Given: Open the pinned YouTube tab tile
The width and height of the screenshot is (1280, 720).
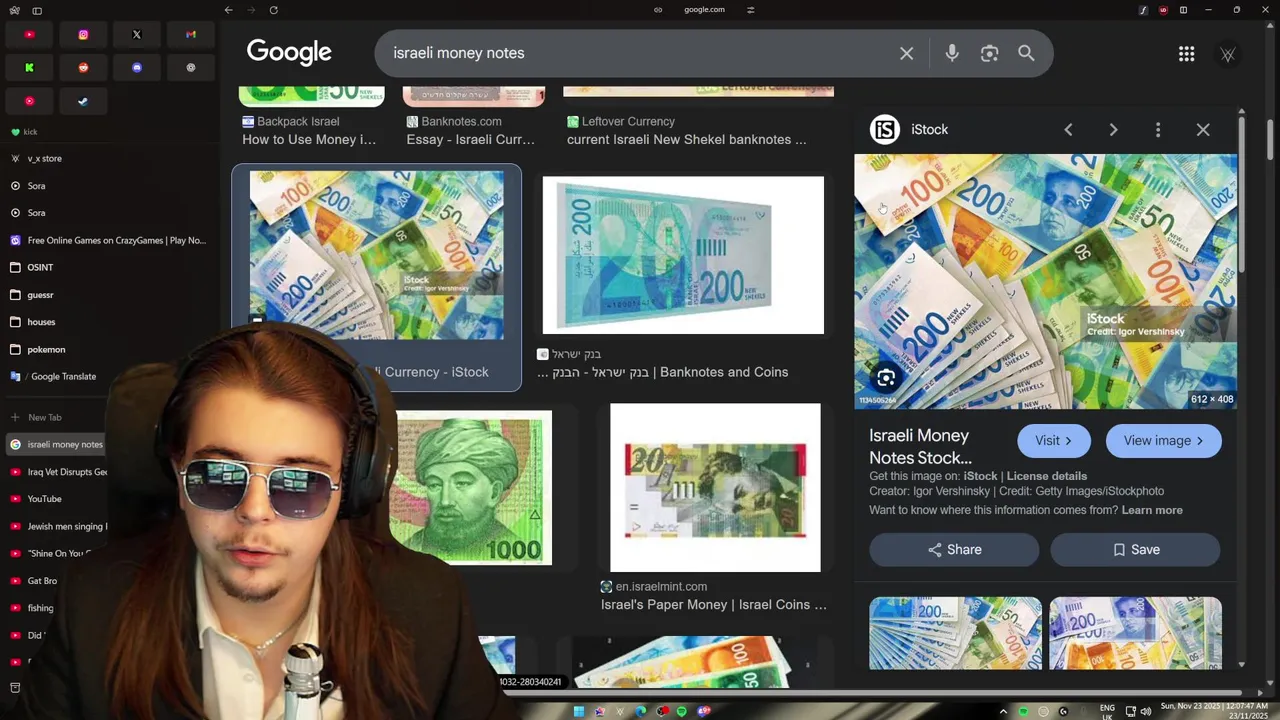Looking at the screenshot, I should click(x=30, y=35).
